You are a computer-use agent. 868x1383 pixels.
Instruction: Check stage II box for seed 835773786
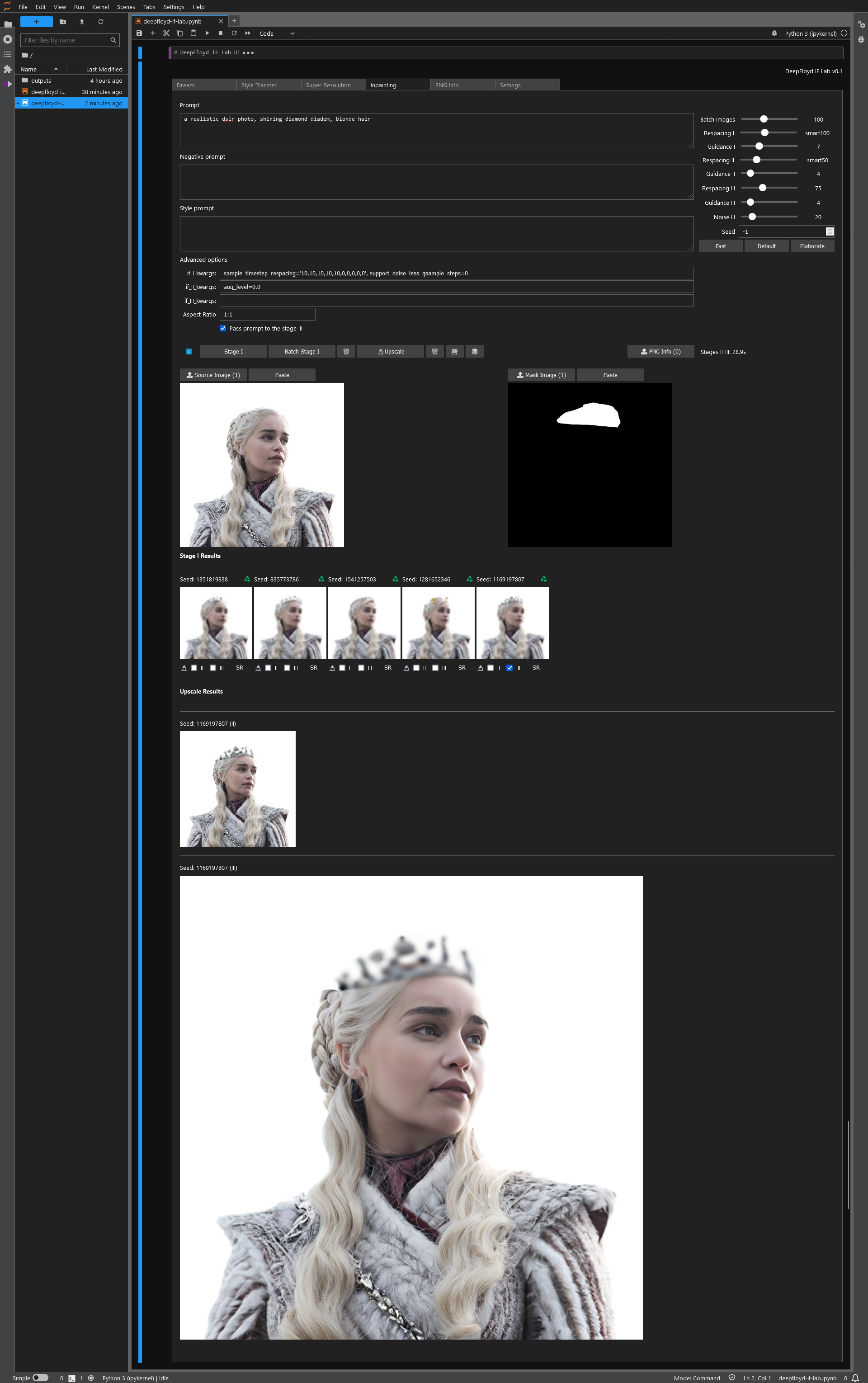point(268,668)
